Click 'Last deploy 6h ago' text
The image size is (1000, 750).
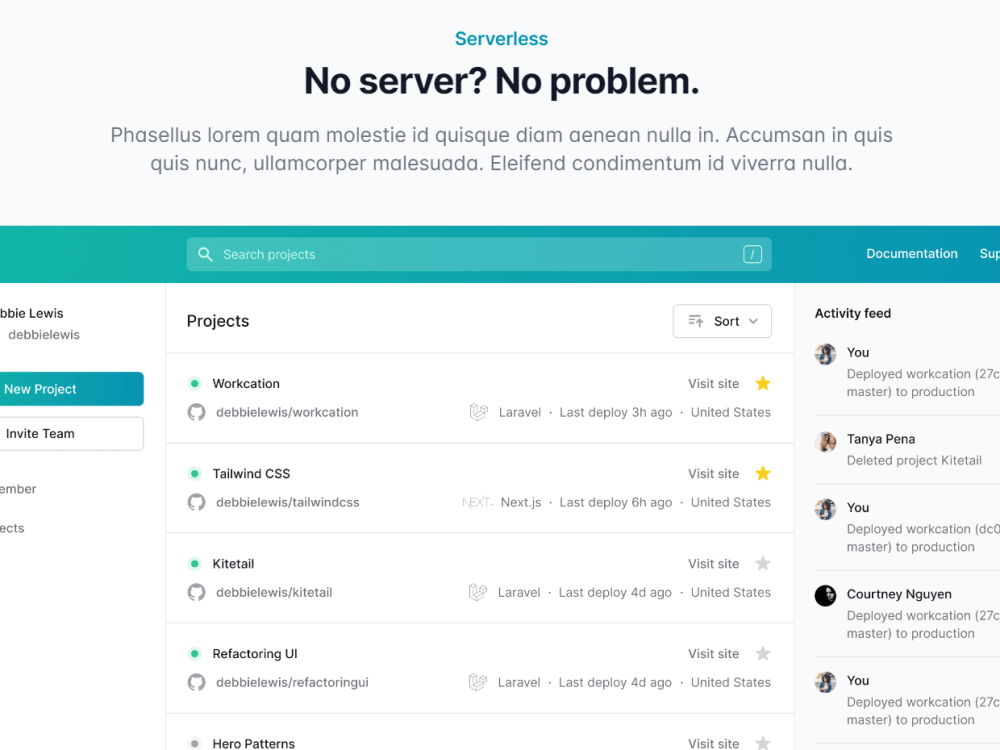[615, 502]
